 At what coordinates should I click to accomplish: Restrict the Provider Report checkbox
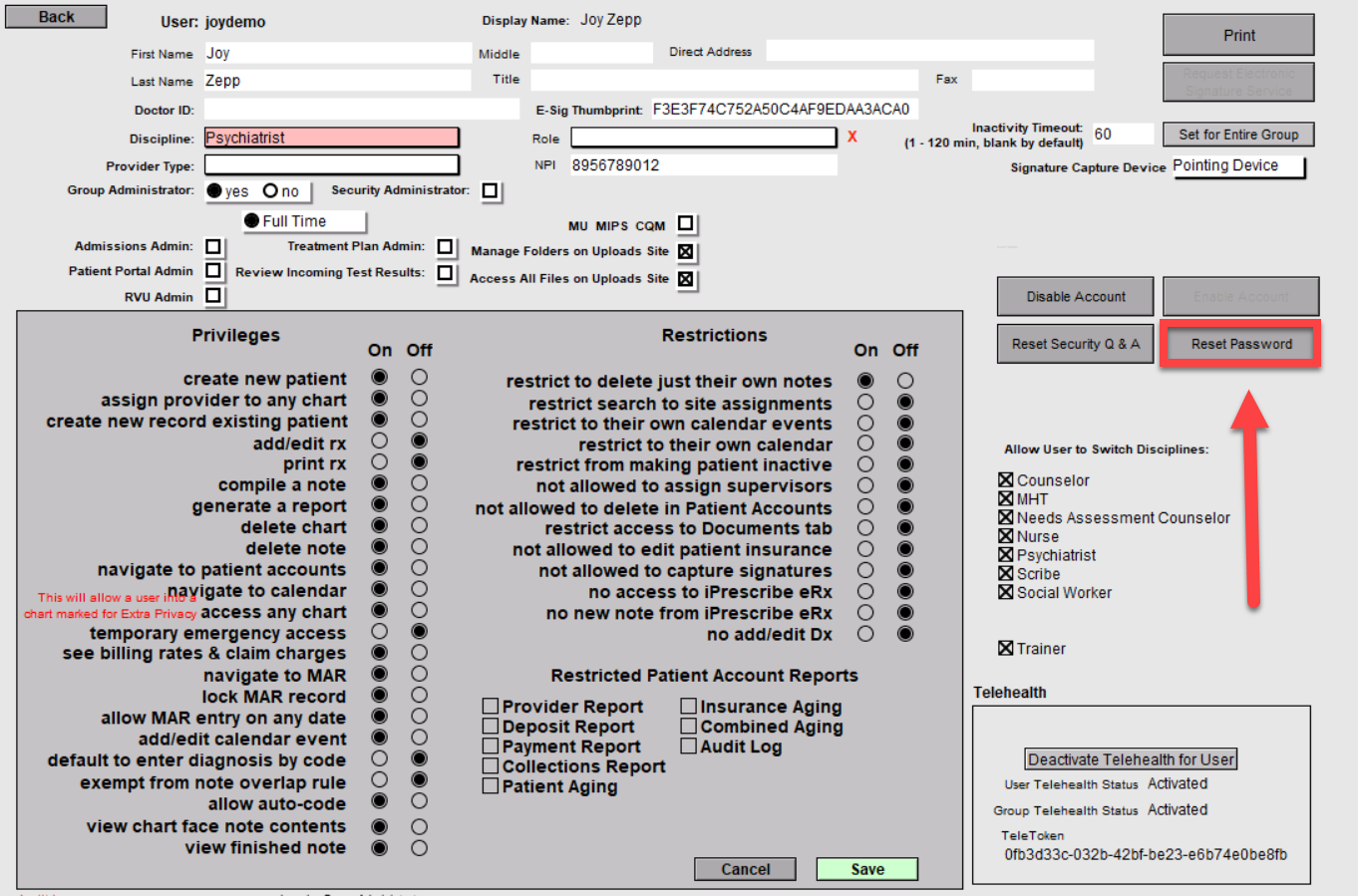[491, 707]
